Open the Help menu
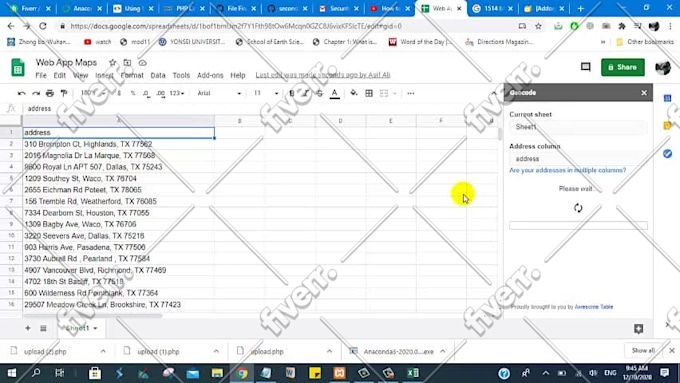Screen dimensions: 680x383 click(238, 75)
